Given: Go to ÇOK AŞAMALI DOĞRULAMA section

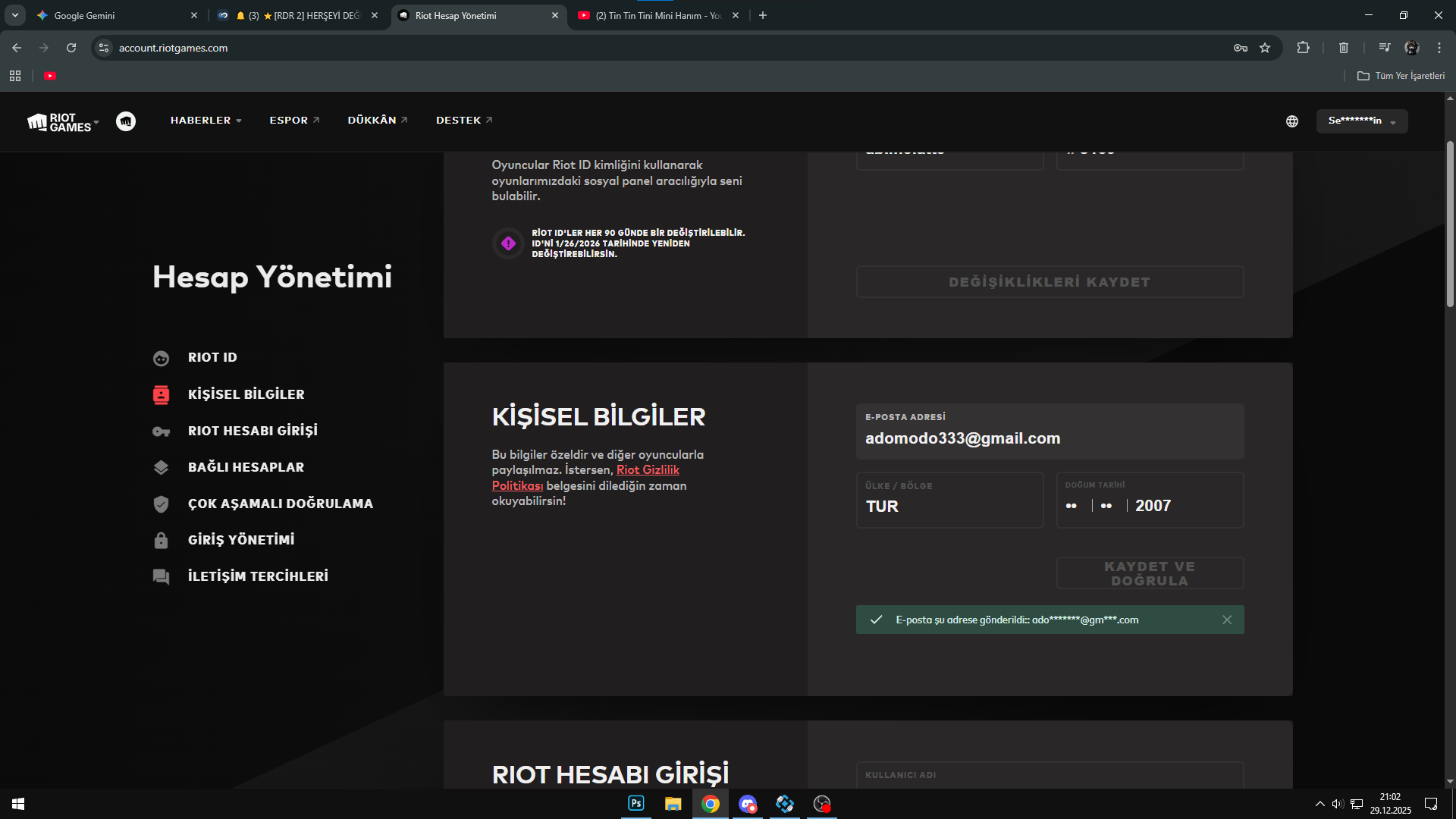Looking at the screenshot, I should point(281,504).
